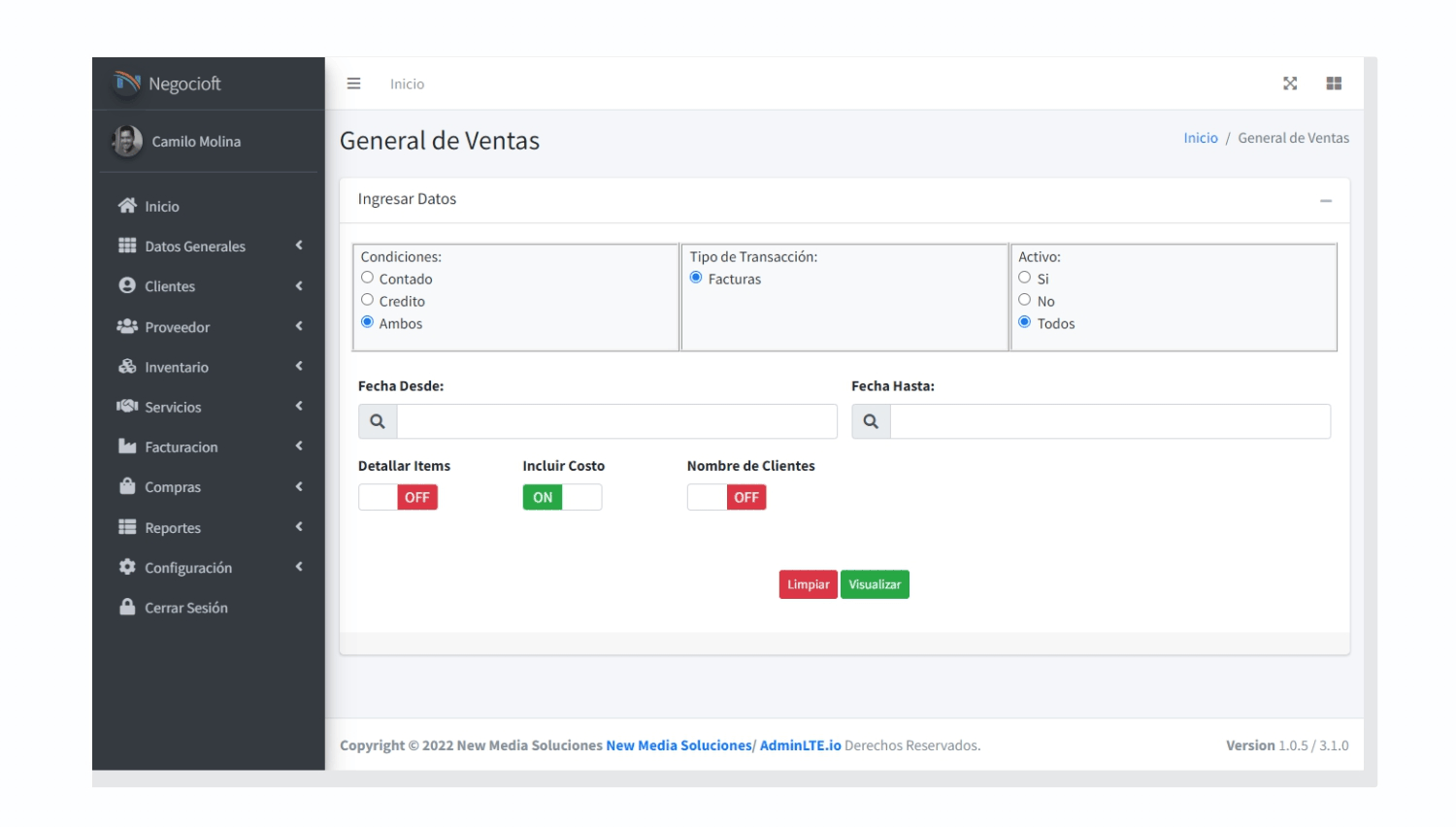The image size is (1456, 827).
Task: Click the hamburger menu icon in top bar
Action: coord(353,83)
